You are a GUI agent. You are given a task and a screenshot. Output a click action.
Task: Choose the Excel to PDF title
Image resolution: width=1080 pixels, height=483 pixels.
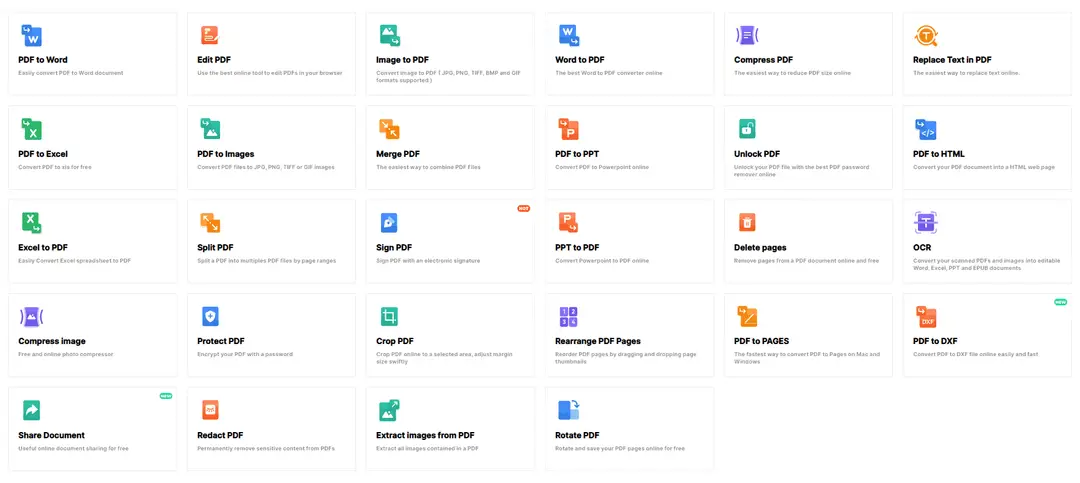43,247
